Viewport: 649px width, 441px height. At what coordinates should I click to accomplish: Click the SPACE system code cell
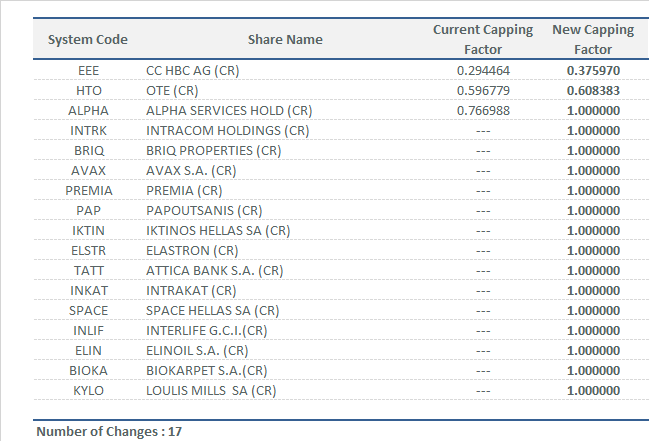pyautogui.click(x=88, y=310)
